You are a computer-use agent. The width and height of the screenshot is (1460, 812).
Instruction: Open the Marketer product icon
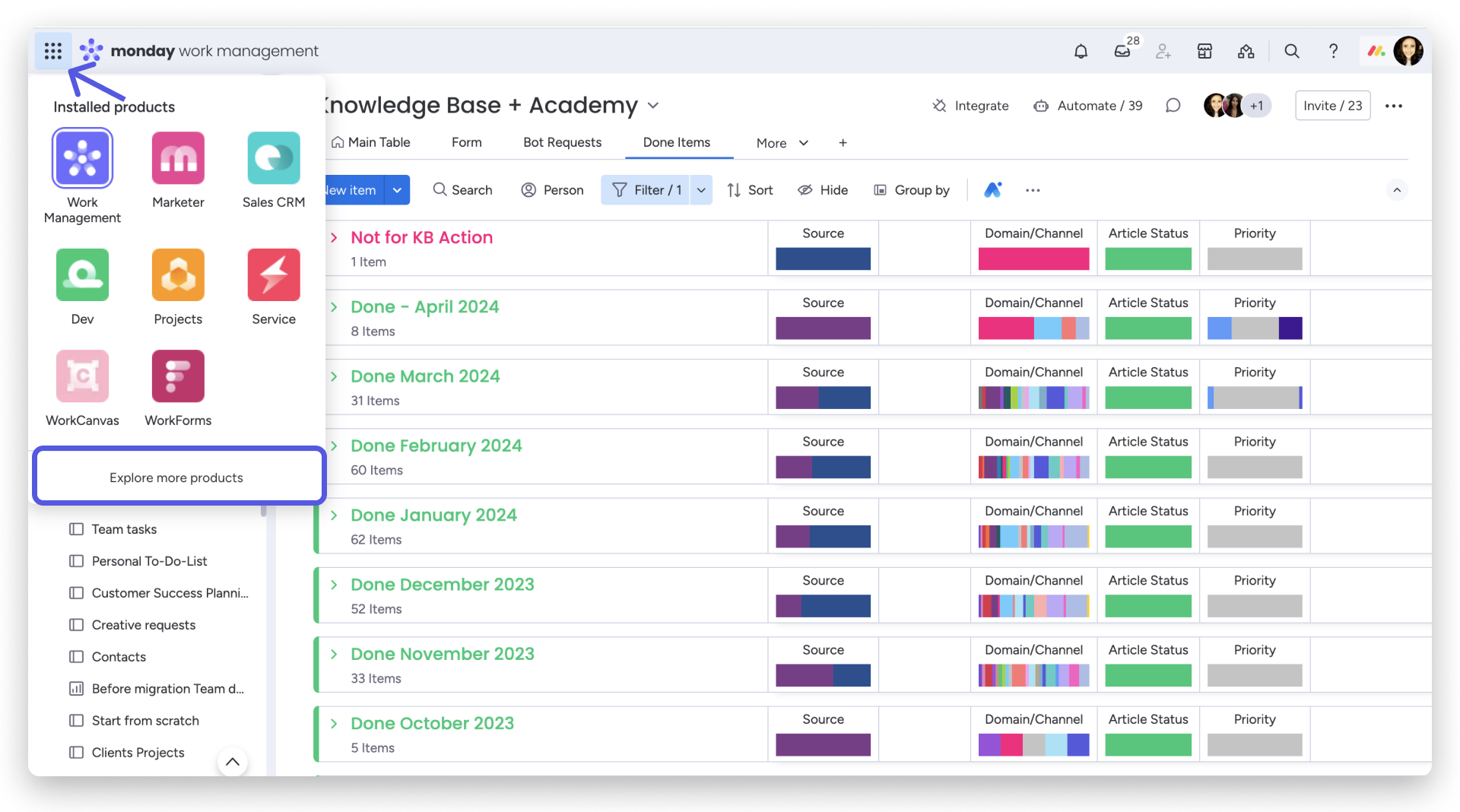point(178,158)
